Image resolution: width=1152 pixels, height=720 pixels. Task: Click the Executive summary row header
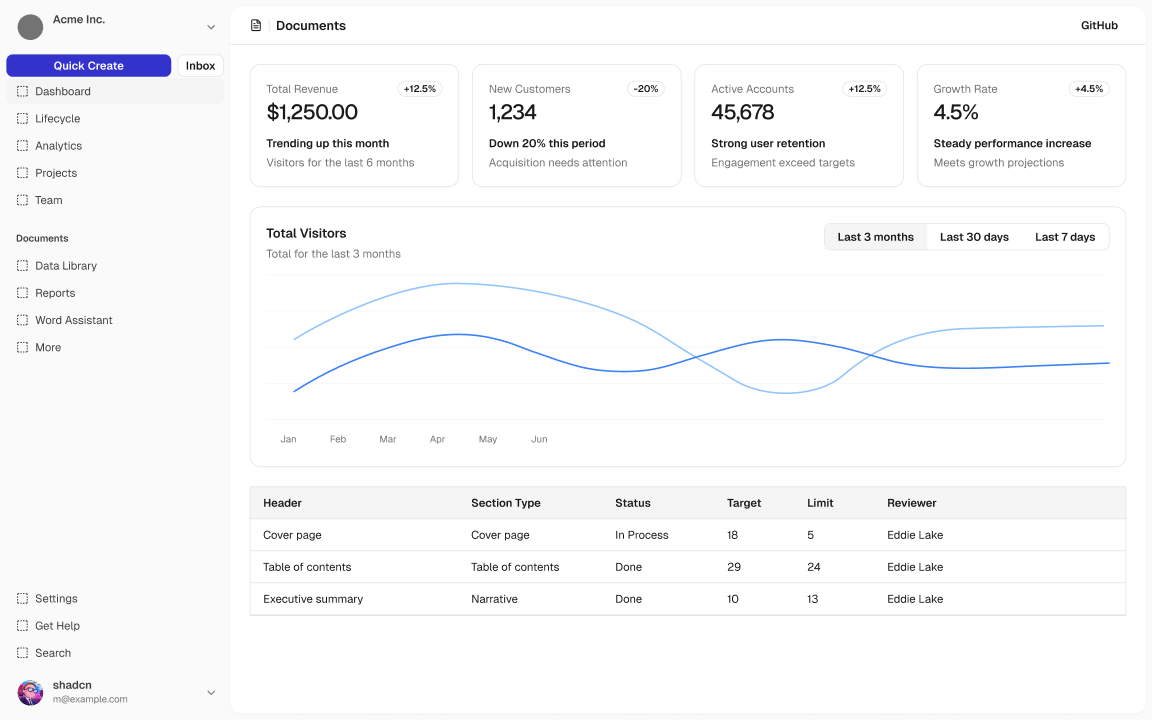click(313, 599)
